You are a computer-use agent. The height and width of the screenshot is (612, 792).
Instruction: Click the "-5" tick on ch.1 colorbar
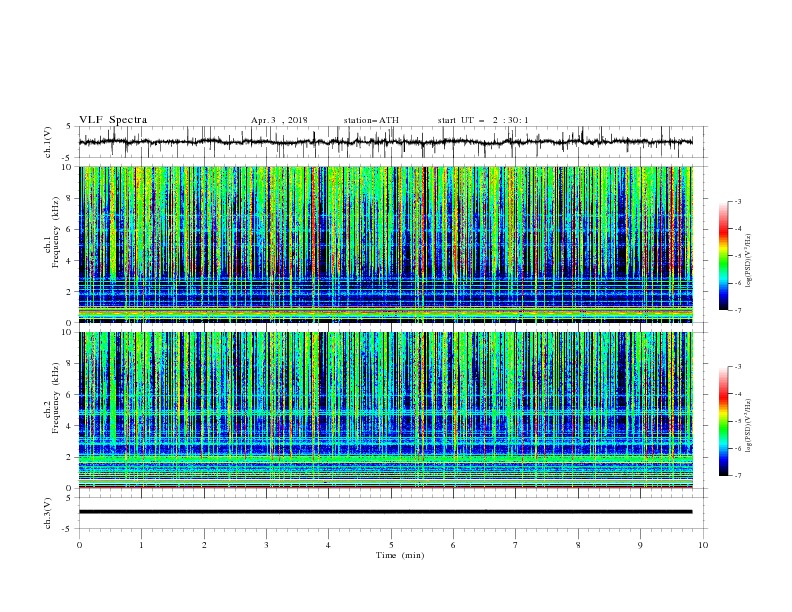point(738,256)
